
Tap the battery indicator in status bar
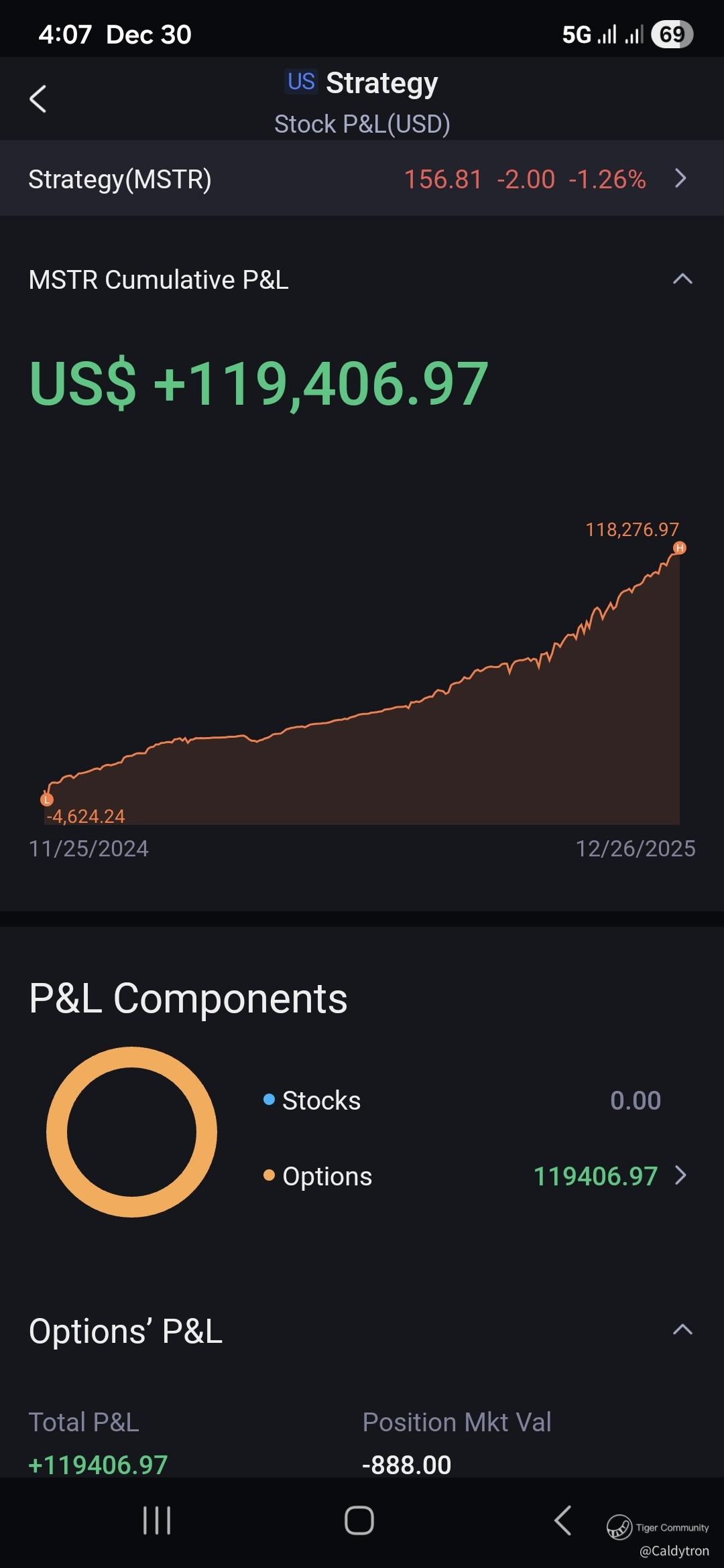tap(672, 34)
